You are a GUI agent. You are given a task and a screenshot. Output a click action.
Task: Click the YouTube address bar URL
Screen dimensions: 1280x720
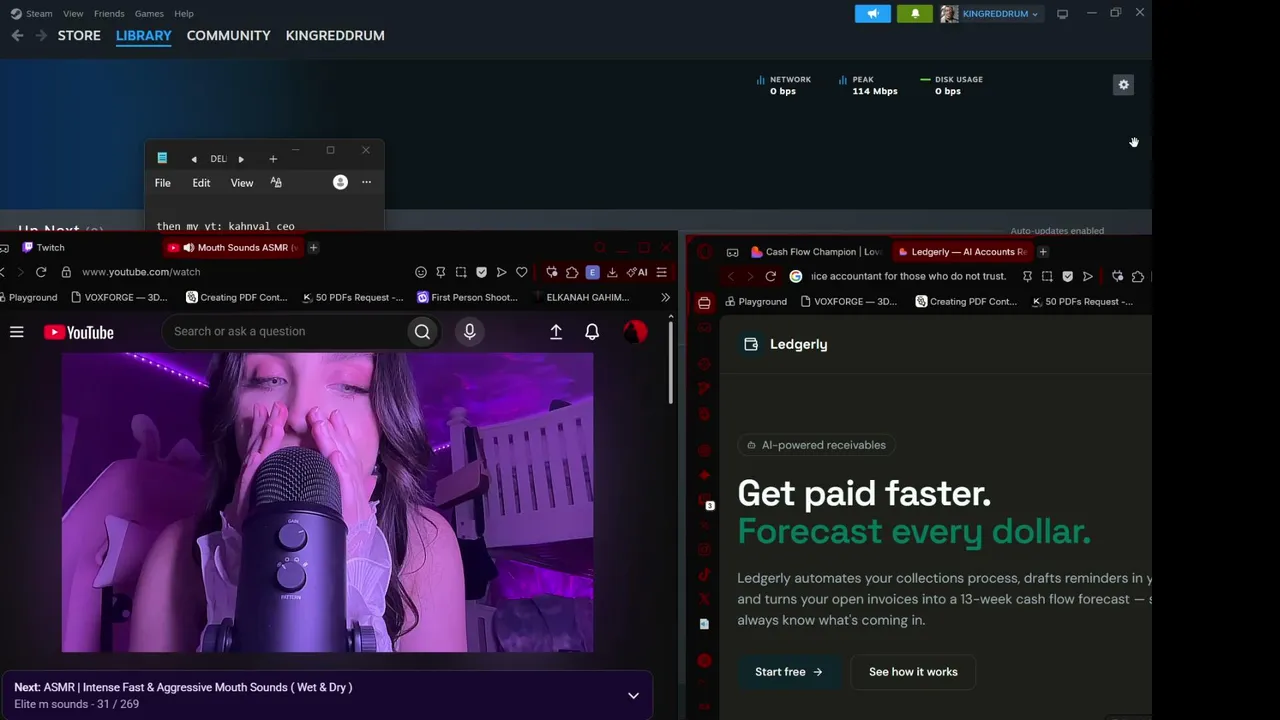point(141,272)
